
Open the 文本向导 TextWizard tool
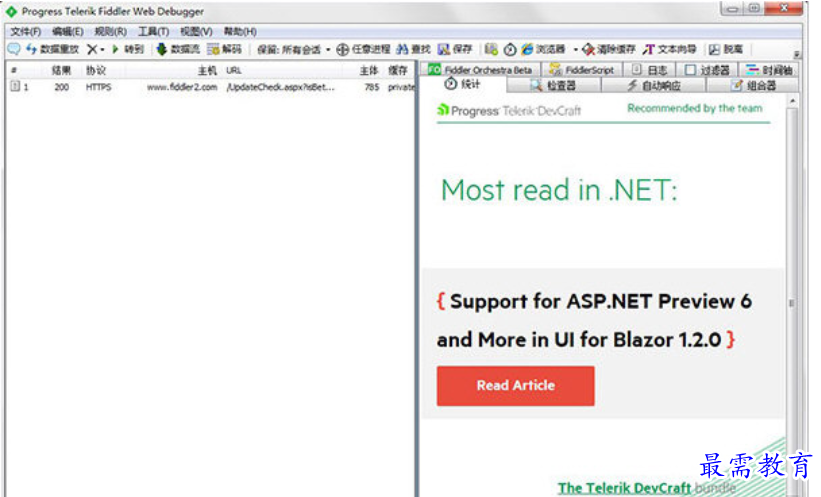point(670,49)
